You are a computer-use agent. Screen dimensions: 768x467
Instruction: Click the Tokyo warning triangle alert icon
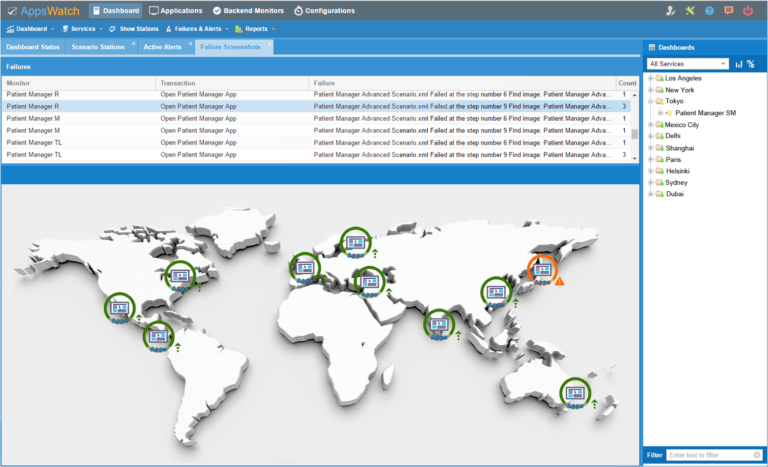[559, 281]
